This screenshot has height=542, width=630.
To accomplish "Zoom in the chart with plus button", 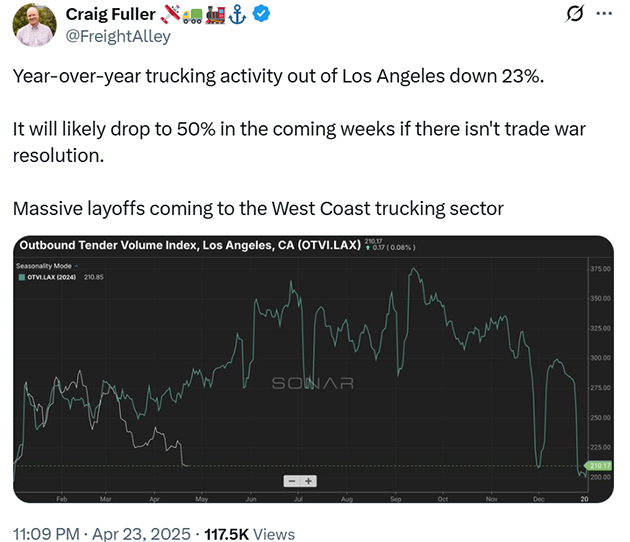I will point(309,481).
